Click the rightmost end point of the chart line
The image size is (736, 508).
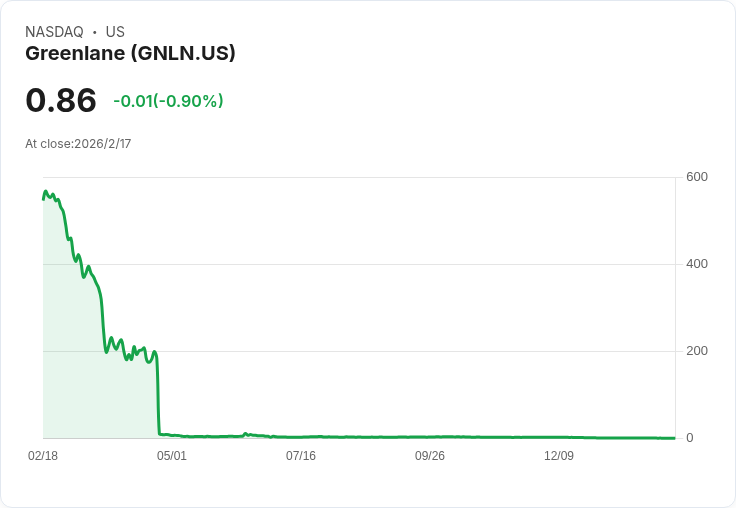(674, 438)
